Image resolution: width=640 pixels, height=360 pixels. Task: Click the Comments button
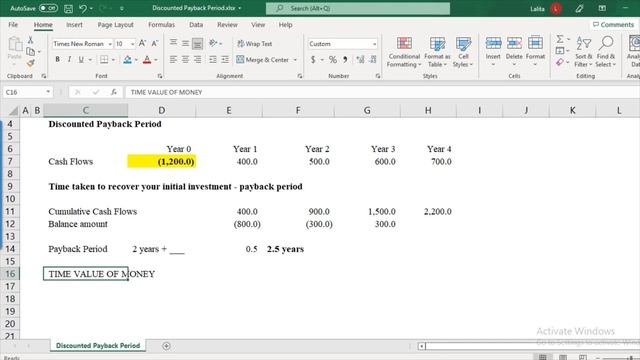coord(613,25)
